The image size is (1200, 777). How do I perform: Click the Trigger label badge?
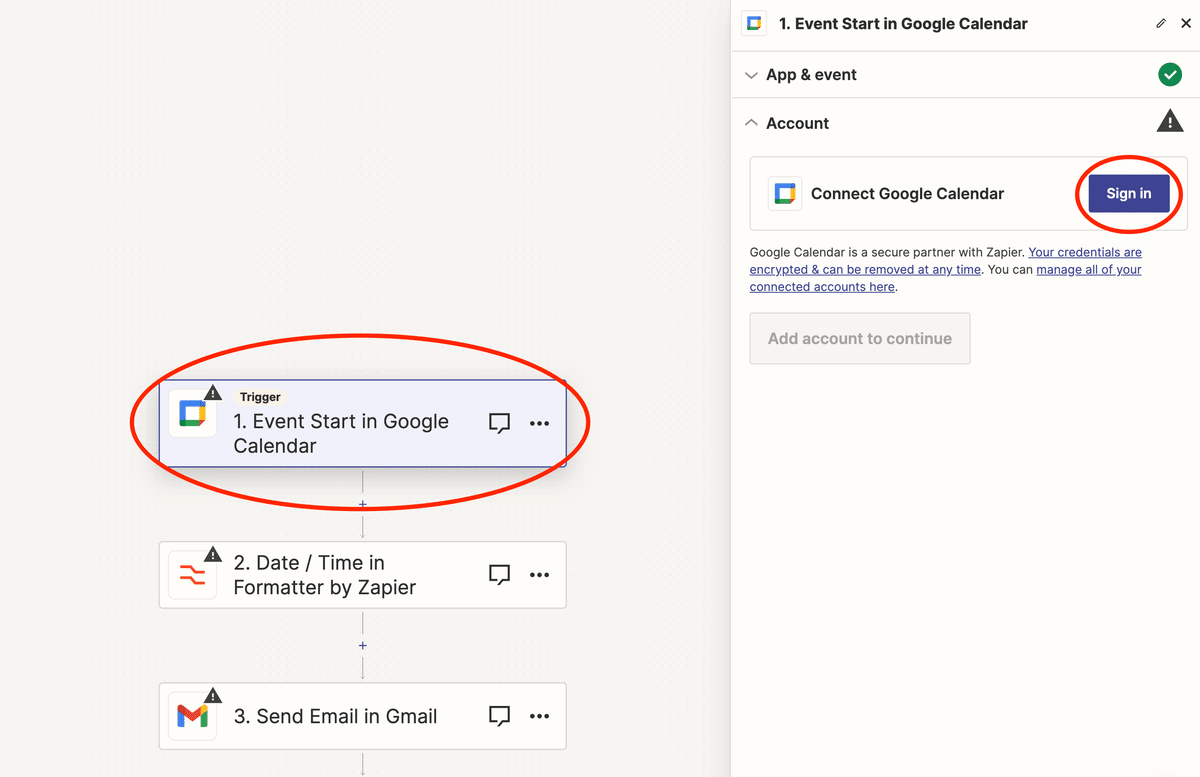coord(260,397)
